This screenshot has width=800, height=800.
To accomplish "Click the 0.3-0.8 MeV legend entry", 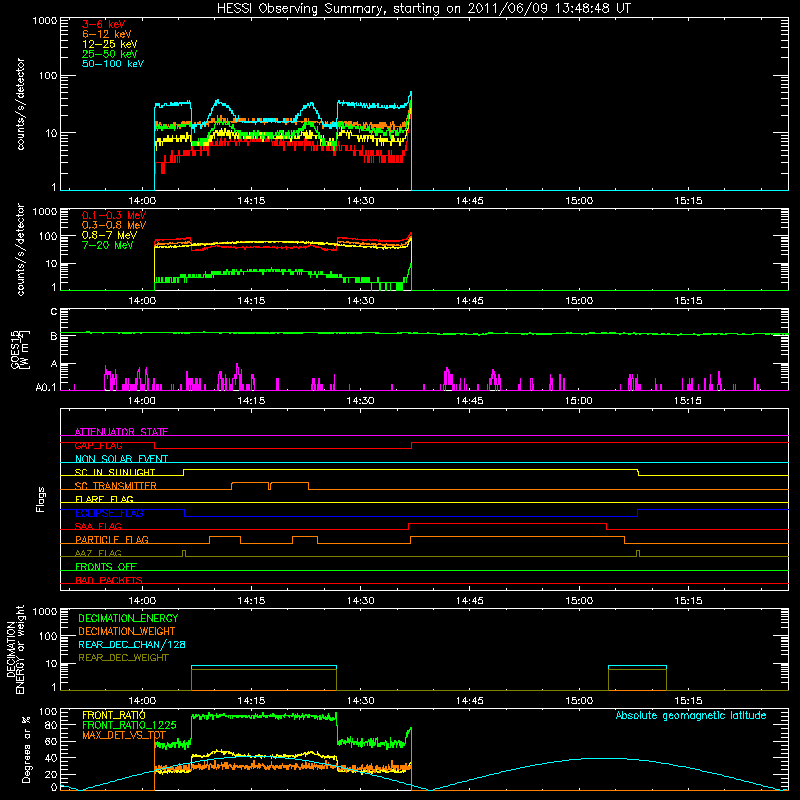I will 114,225.
